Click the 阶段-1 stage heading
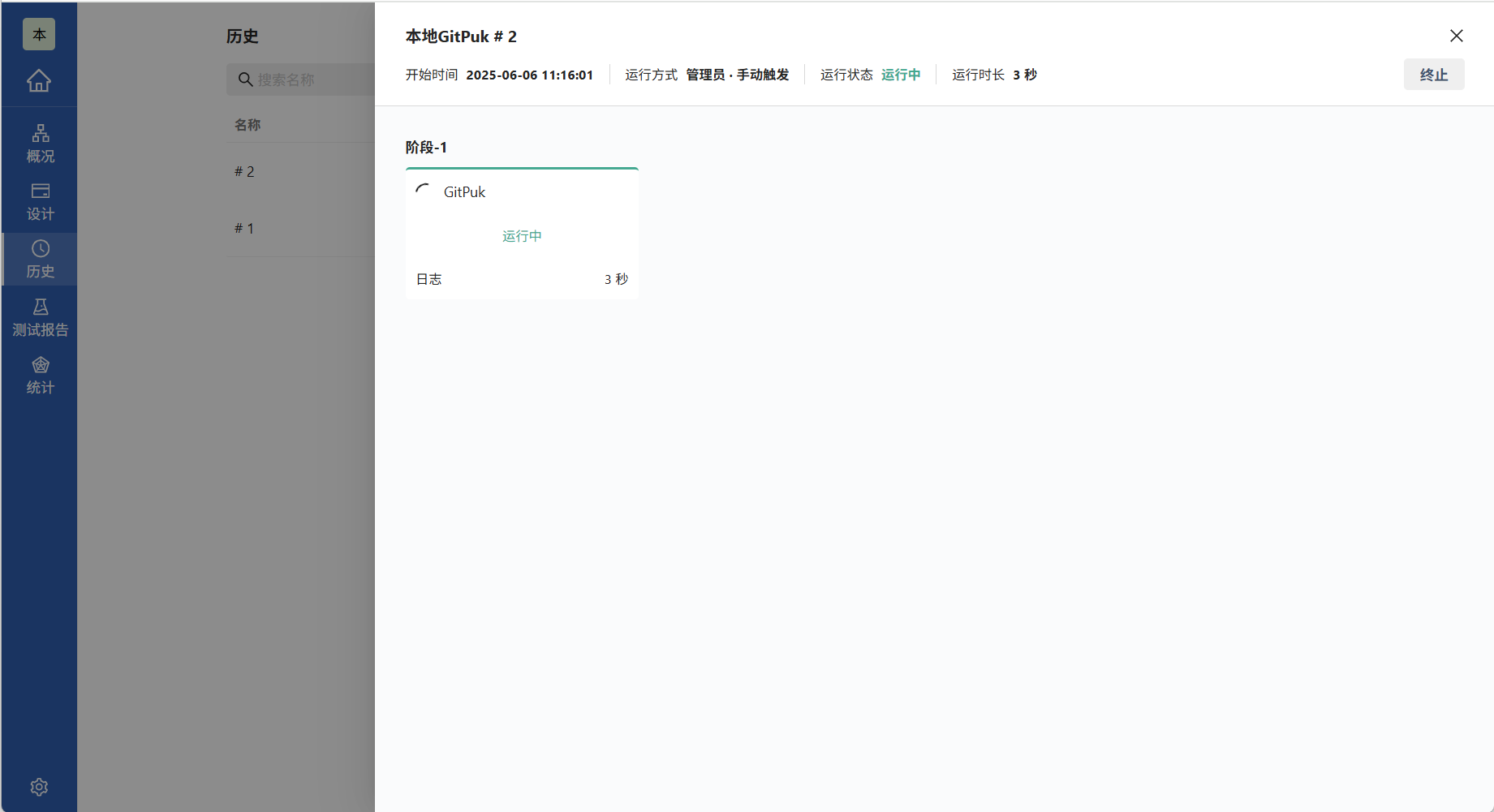This screenshot has height=812, width=1494. pos(426,148)
